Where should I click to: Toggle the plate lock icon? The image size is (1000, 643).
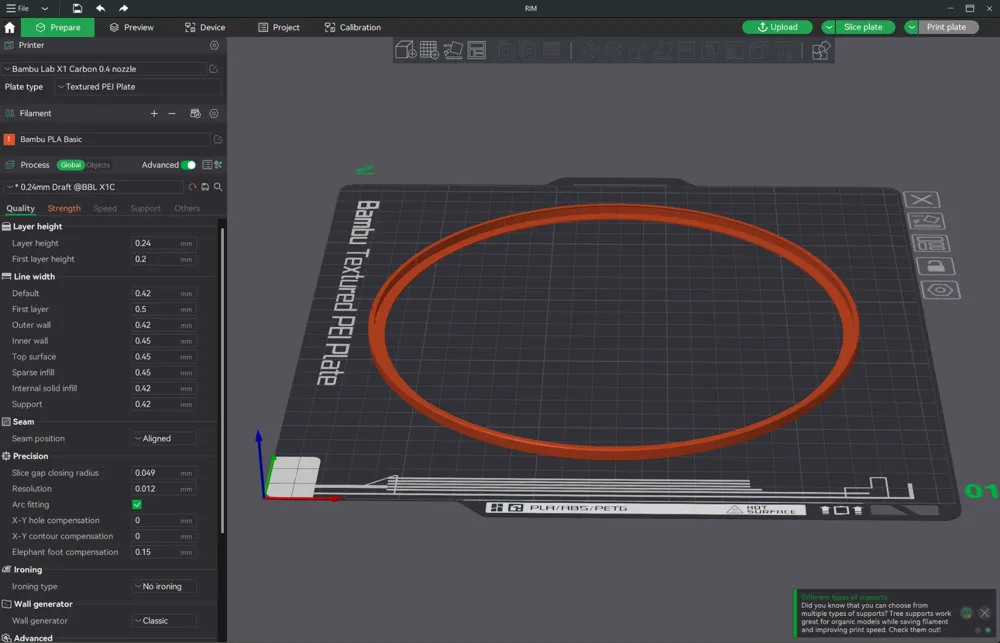pyautogui.click(x=936, y=266)
